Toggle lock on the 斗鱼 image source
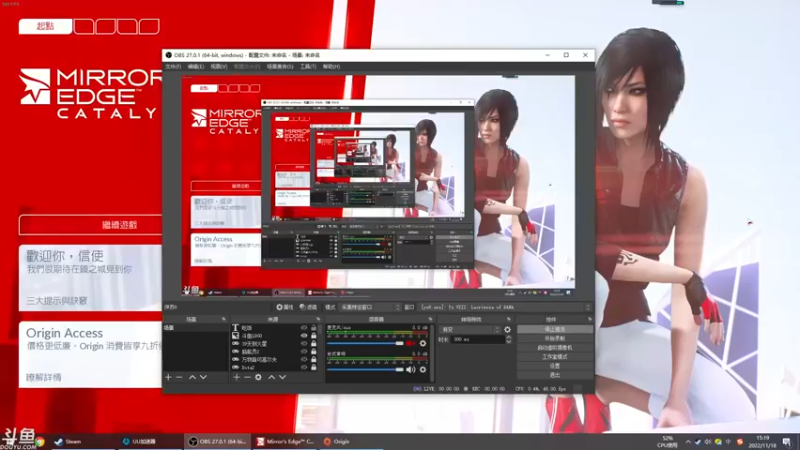This screenshot has height=450, width=800. pos(314,336)
